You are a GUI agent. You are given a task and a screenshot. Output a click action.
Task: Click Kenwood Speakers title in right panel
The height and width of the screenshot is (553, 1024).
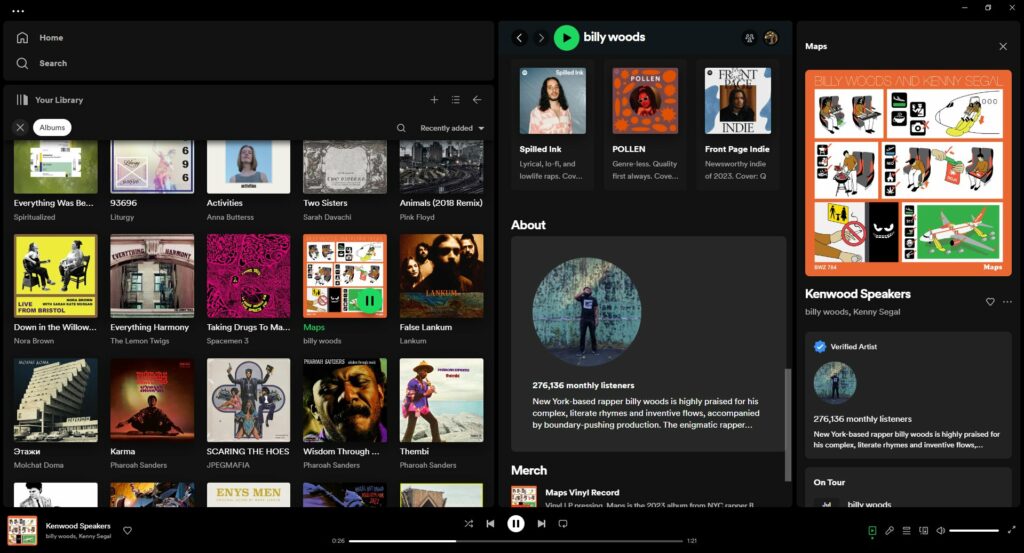[x=857, y=294]
